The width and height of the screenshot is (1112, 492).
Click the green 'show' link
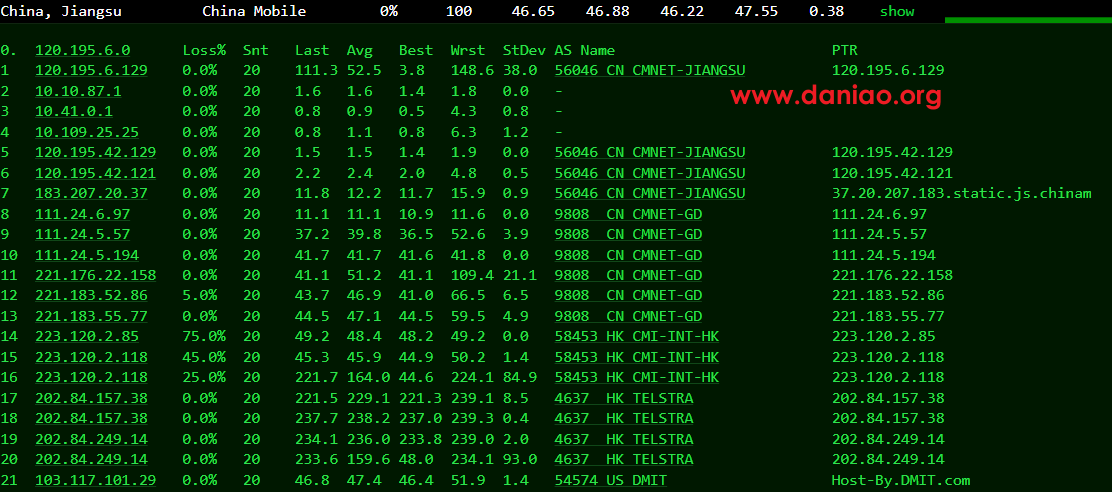click(x=897, y=11)
